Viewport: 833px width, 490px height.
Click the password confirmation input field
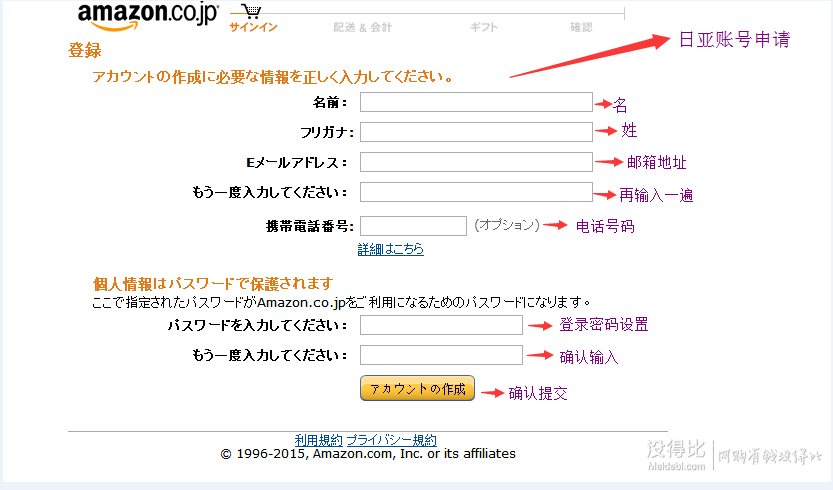[x=441, y=355]
